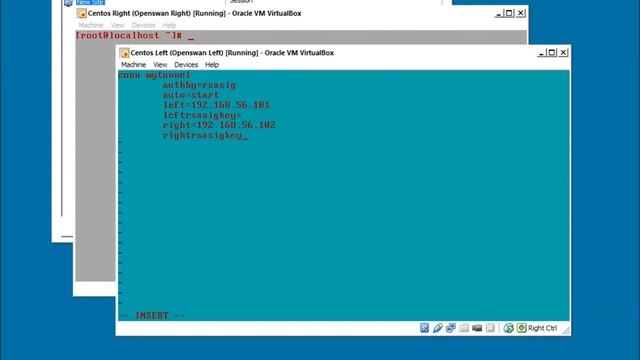Screen dimensions: 640x360
Task: Click the black display status bar icon
Action: click(477, 328)
